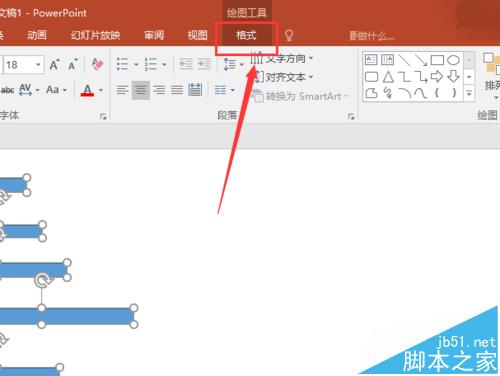Pick the Arrow line shape
Viewport: 500px width, 376px height.
click(421, 60)
